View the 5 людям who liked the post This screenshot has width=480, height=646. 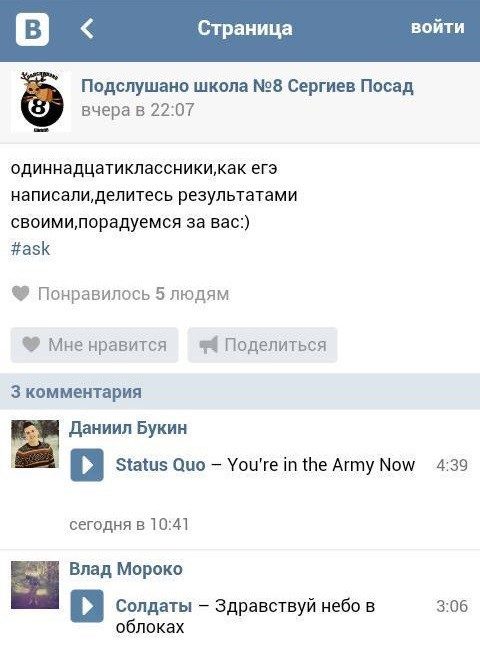point(192,294)
